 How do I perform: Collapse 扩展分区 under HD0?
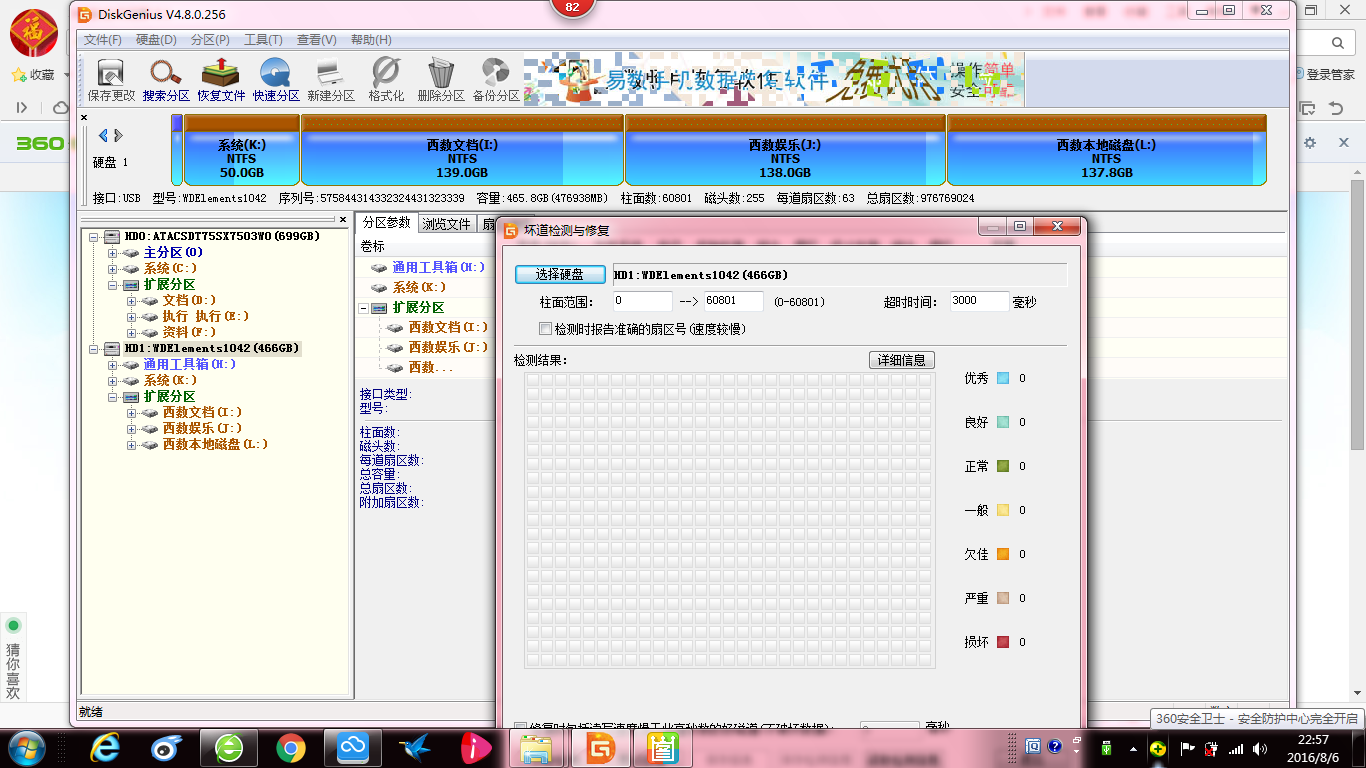pos(113,285)
